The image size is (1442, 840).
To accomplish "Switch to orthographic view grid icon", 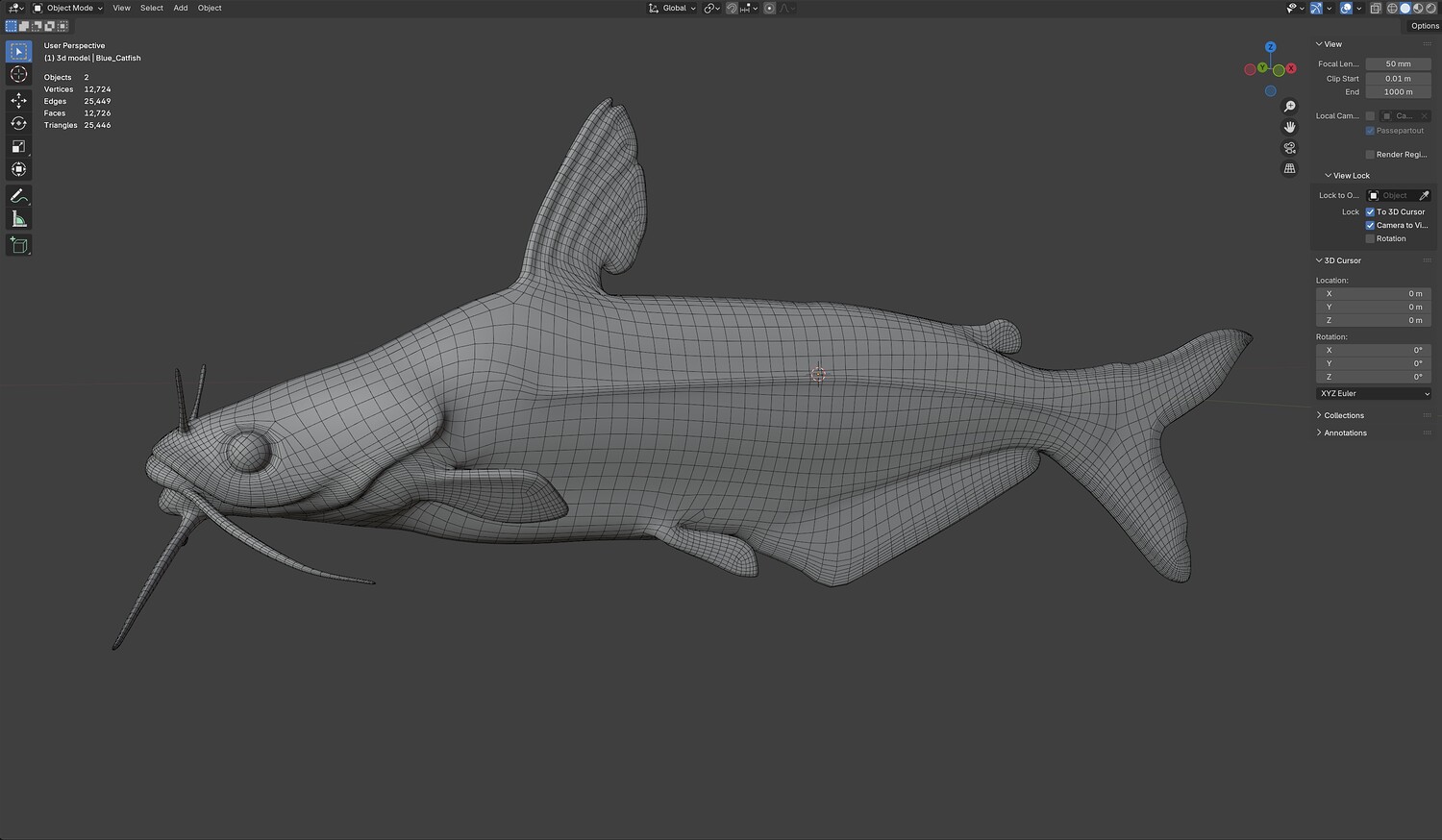I will [1289, 168].
